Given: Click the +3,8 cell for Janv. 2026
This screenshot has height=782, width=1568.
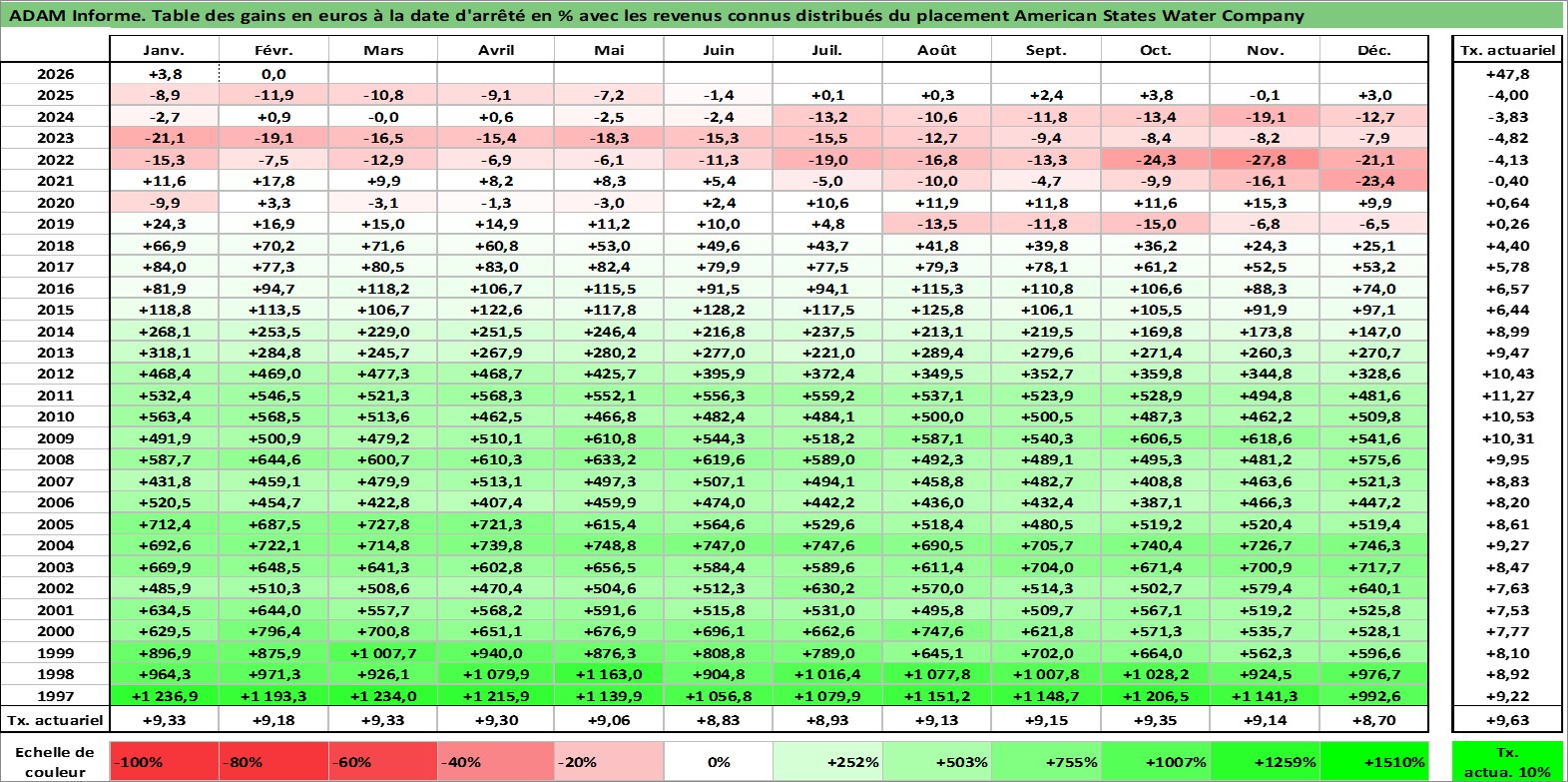Looking at the screenshot, I should 164,74.
